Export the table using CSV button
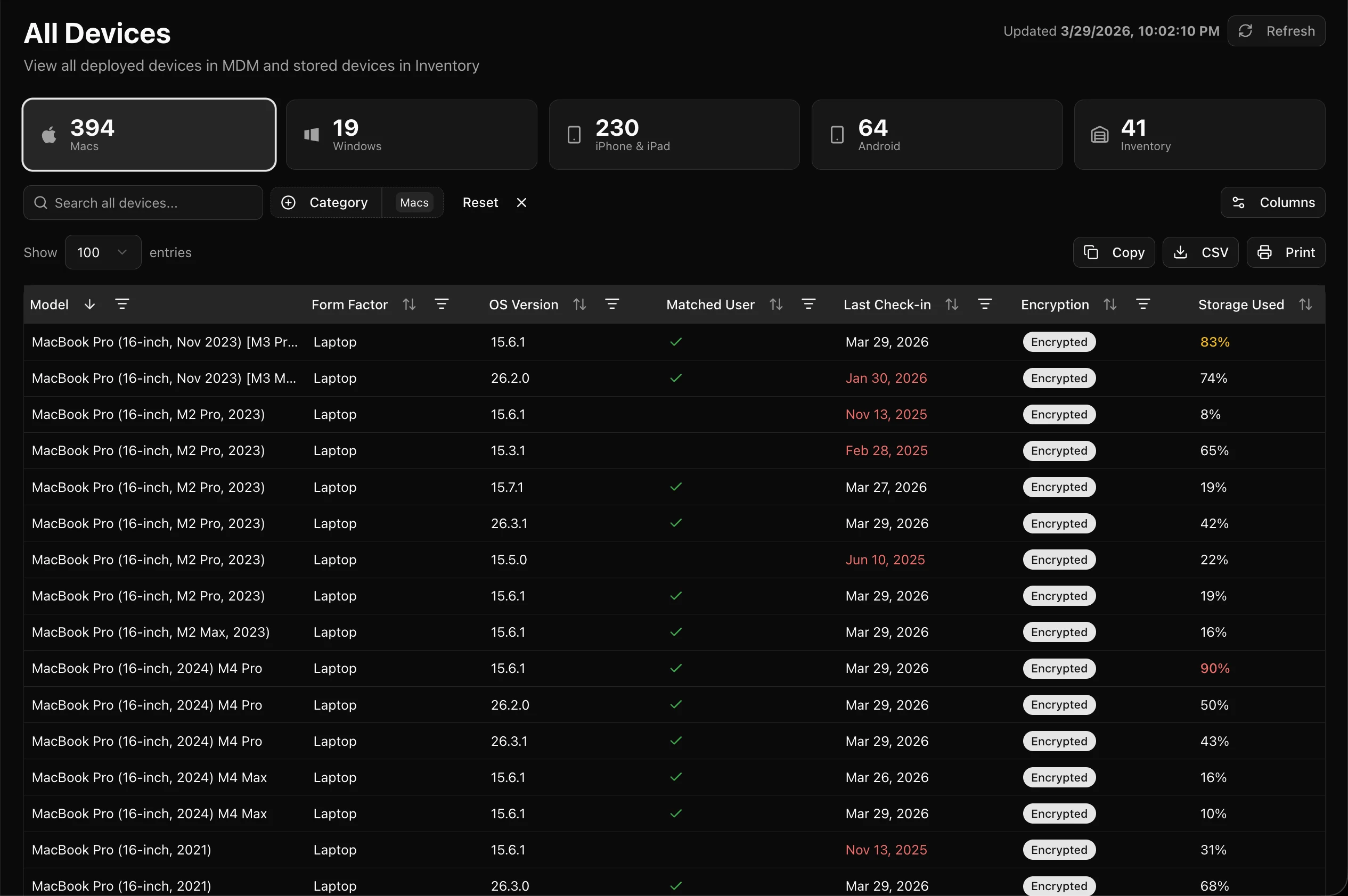Image resolution: width=1348 pixels, height=896 pixels. [x=1200, y=252]
